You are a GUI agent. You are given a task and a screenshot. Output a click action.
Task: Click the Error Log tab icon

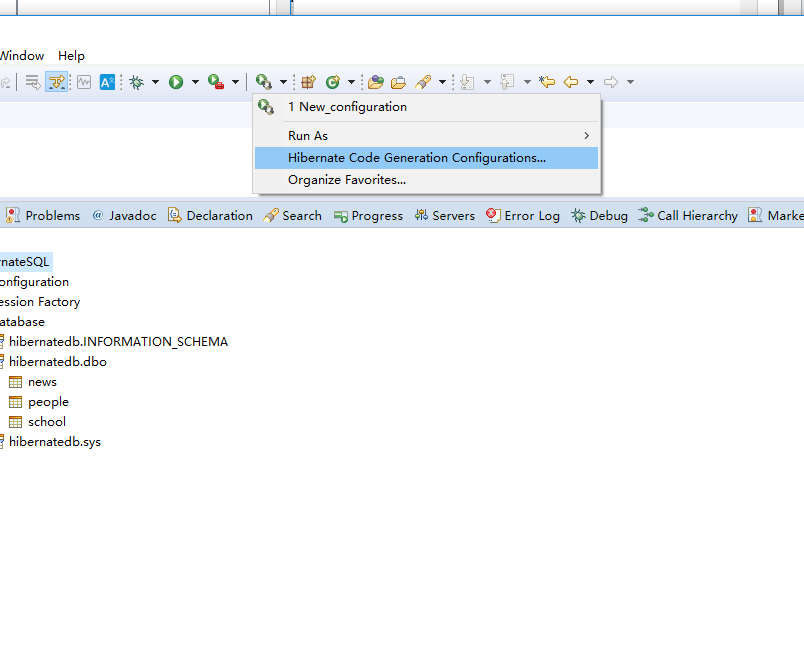tap(493, 215)
